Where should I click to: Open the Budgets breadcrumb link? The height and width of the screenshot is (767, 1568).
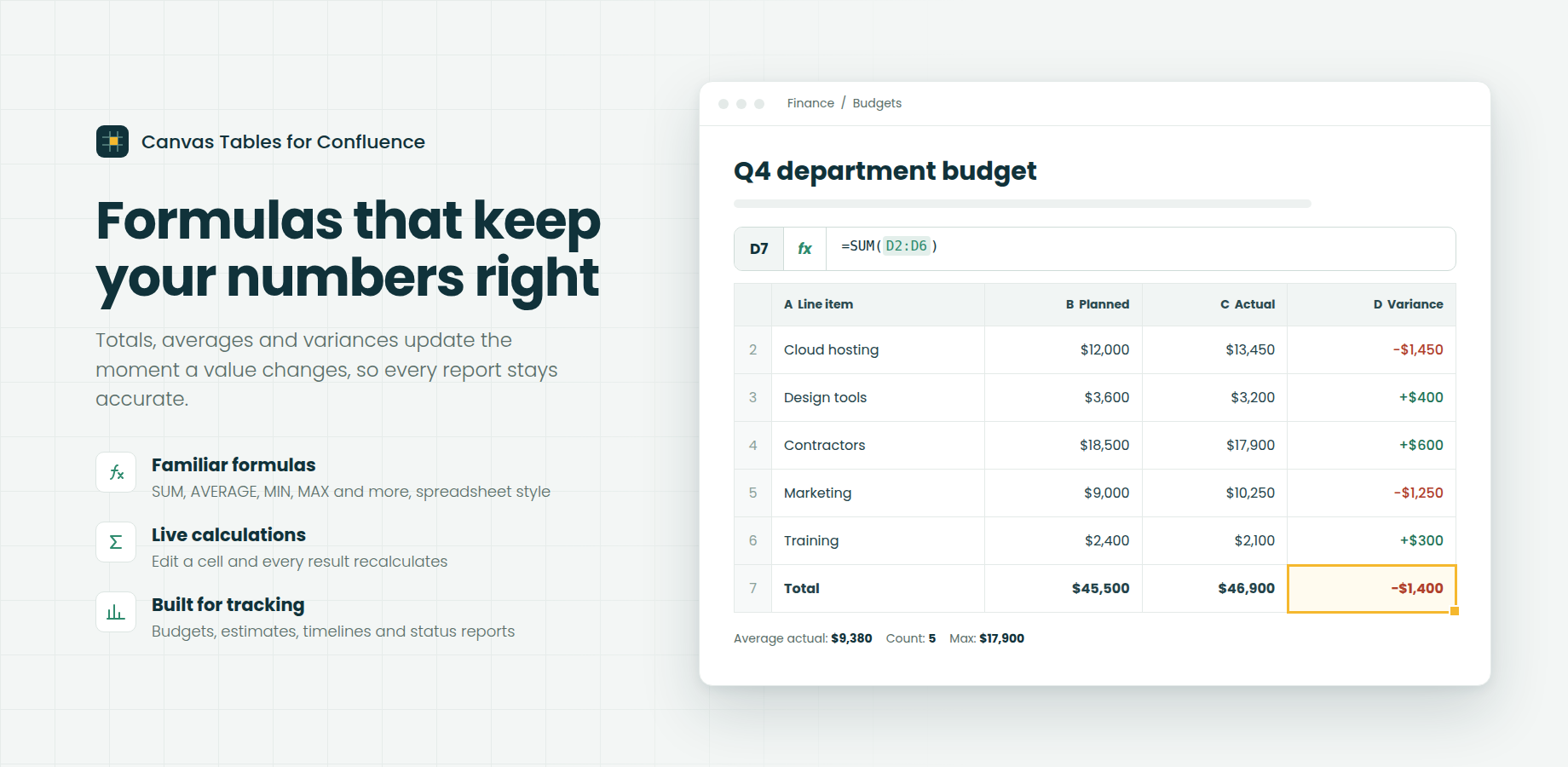coord(877,103)
